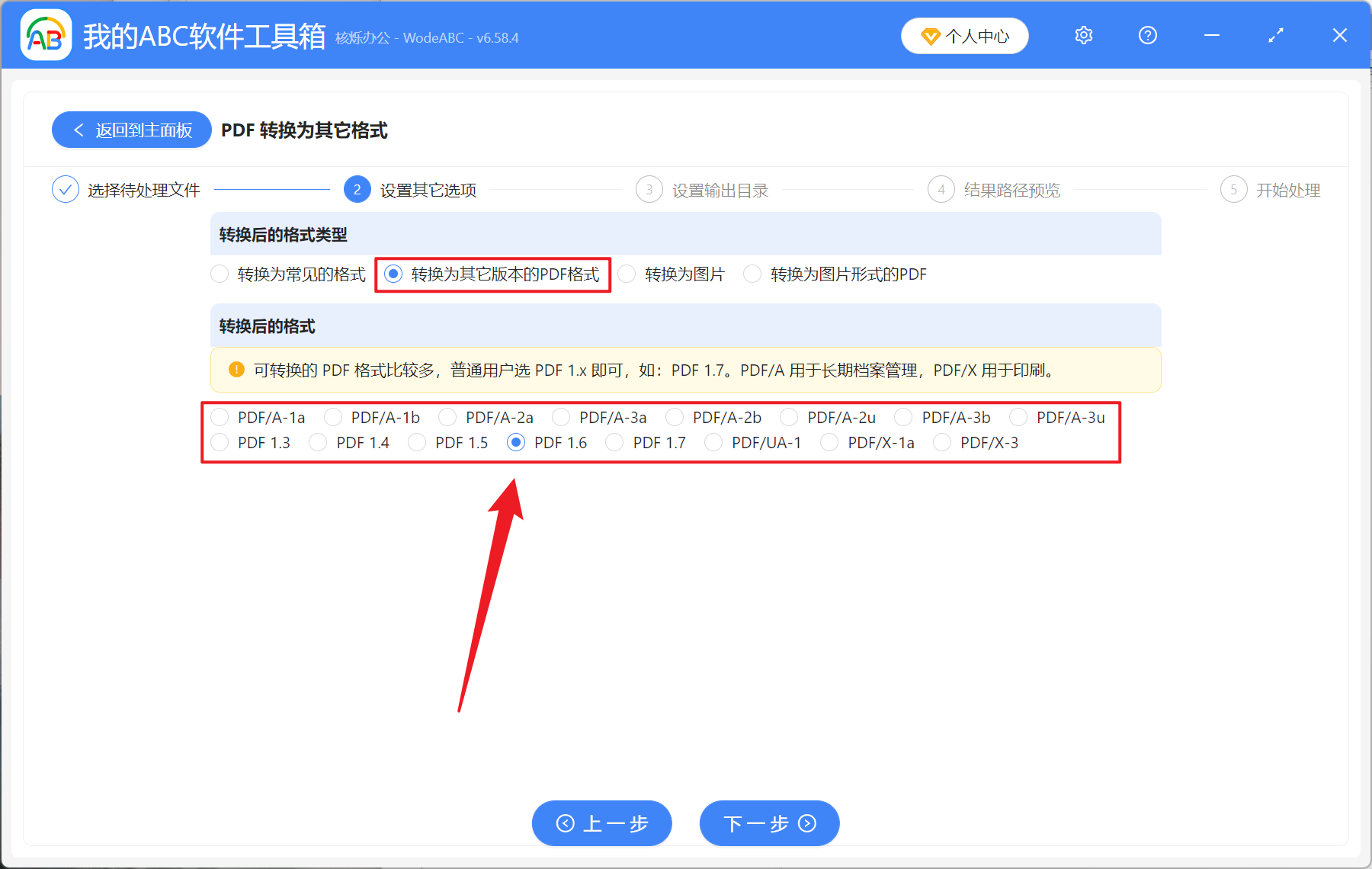The height and width of the screenshot is (869, 1372).
Task: Open 个人中心 personal center
Action: point(964,35)
